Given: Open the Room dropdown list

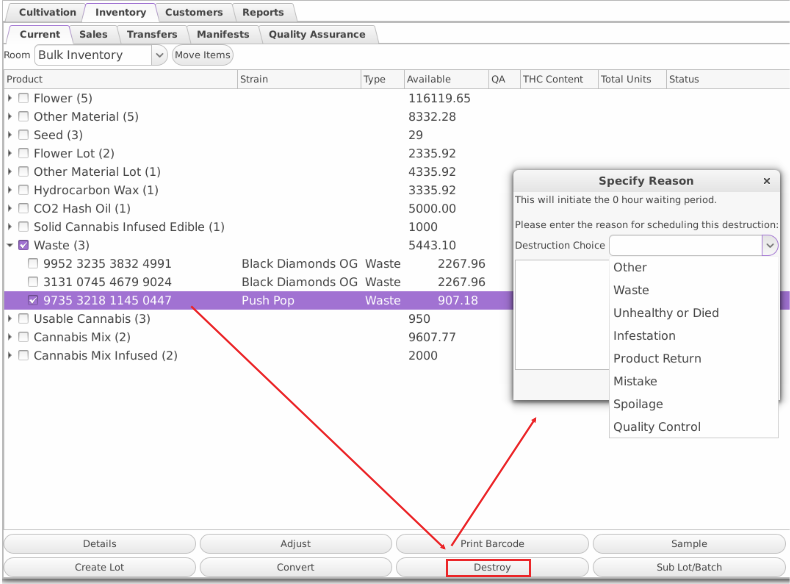Looking at the screenshot, I should [158, 56].
